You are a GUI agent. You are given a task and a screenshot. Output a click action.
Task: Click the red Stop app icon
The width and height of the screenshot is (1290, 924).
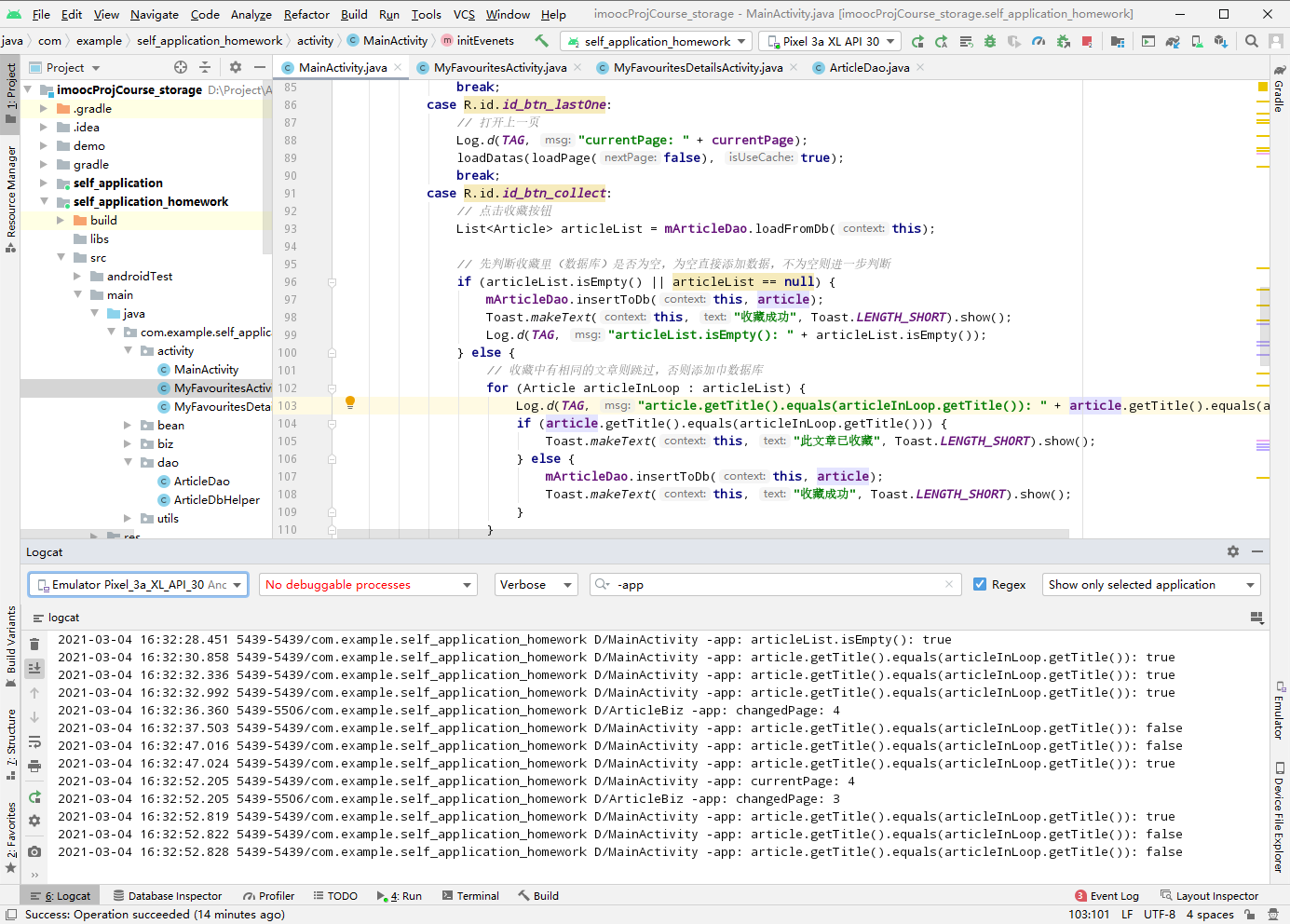[x=1087, y=41]
